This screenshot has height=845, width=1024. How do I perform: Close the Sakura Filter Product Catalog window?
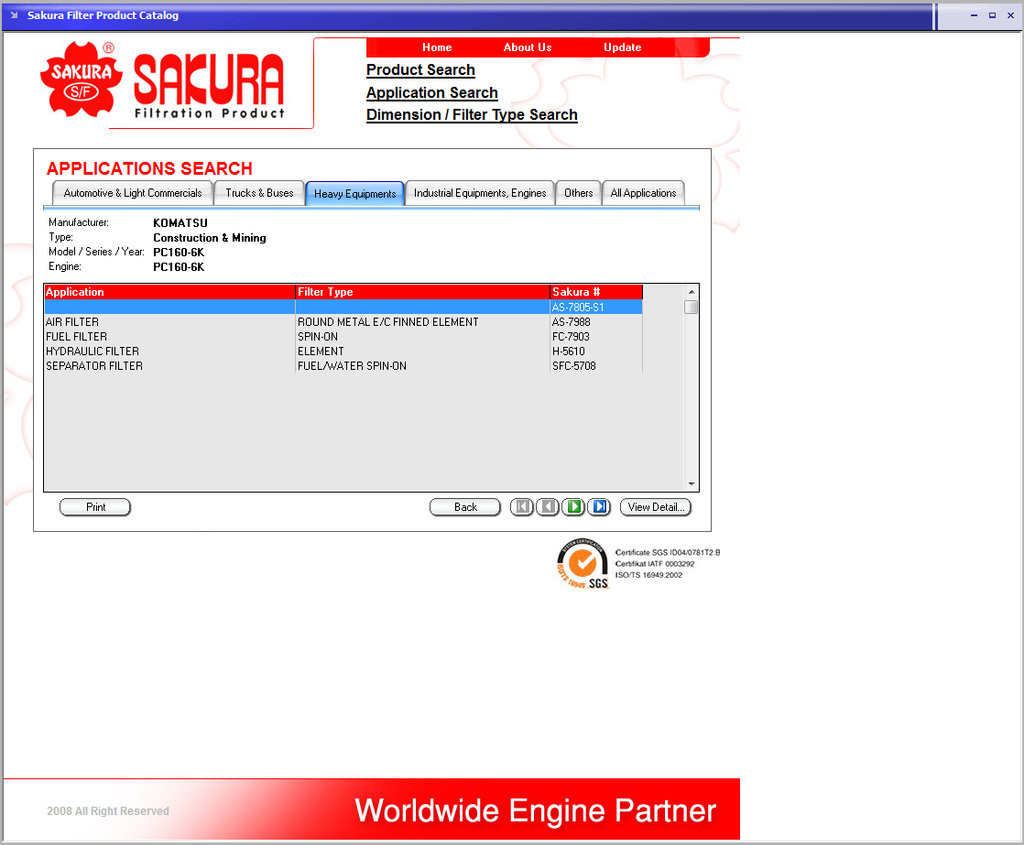(1010, 15)
